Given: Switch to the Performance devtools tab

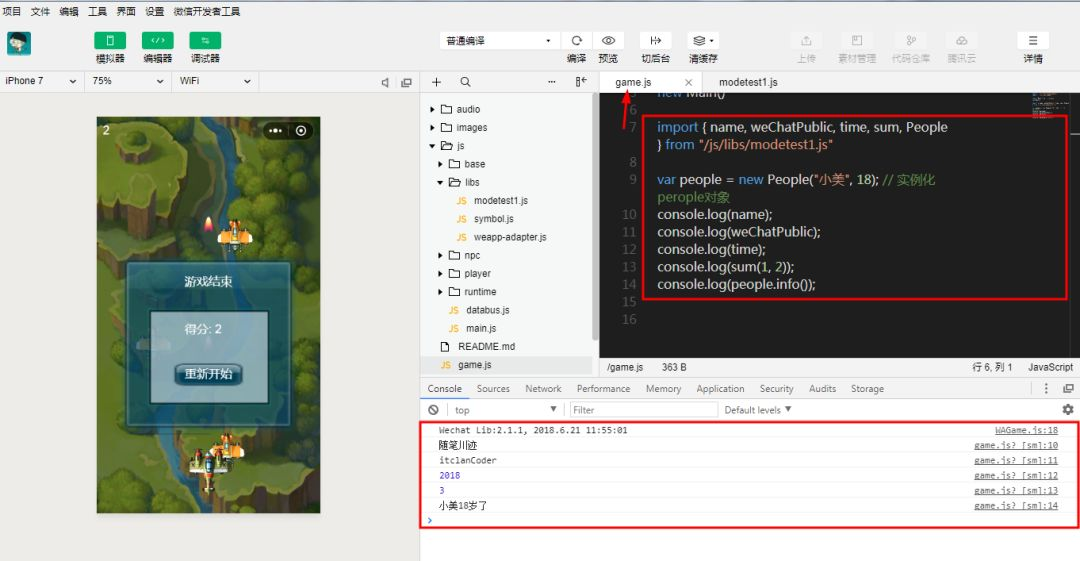Looking at the screenshot, I should 603,389.
